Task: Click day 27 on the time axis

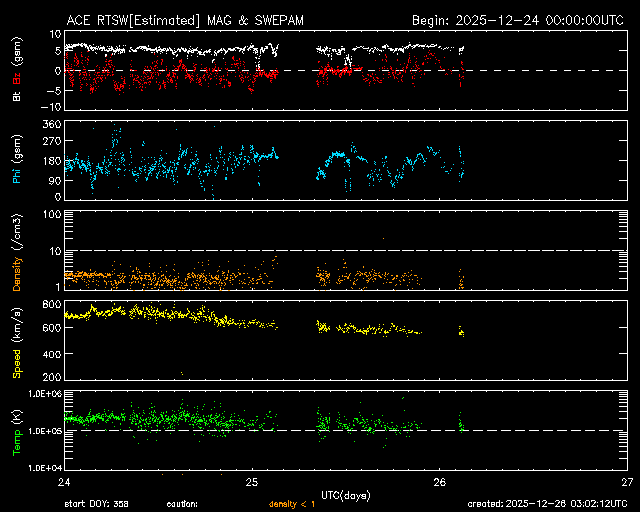Action: coord(626,482)
